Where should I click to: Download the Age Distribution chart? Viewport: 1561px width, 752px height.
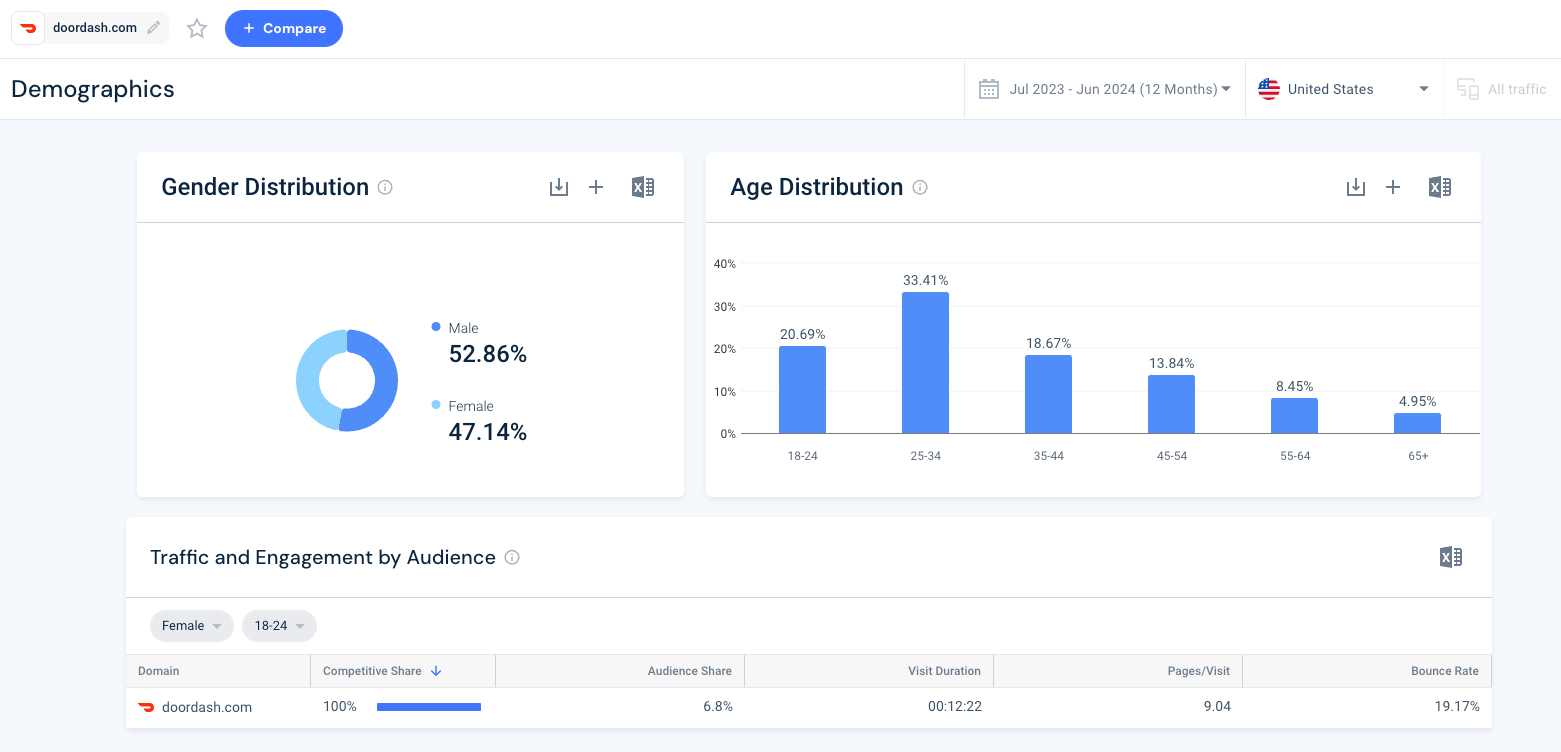pyautogui.click(x=1356, y=187)
